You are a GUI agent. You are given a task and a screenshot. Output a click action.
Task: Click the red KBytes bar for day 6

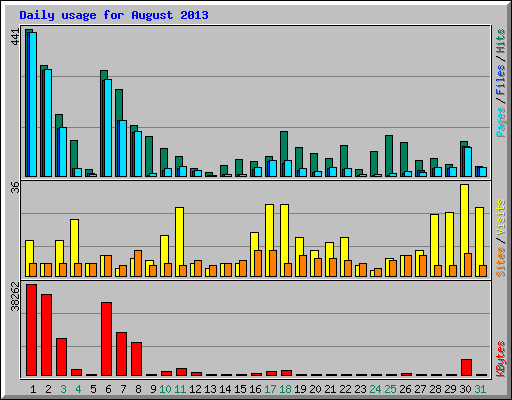pos(106,339)
